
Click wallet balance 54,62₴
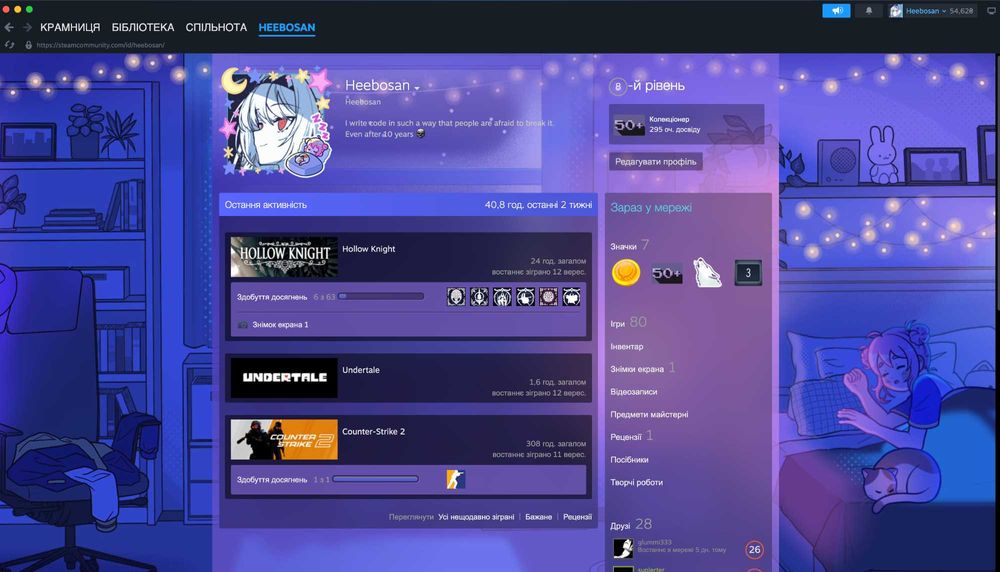pos(961,11)
